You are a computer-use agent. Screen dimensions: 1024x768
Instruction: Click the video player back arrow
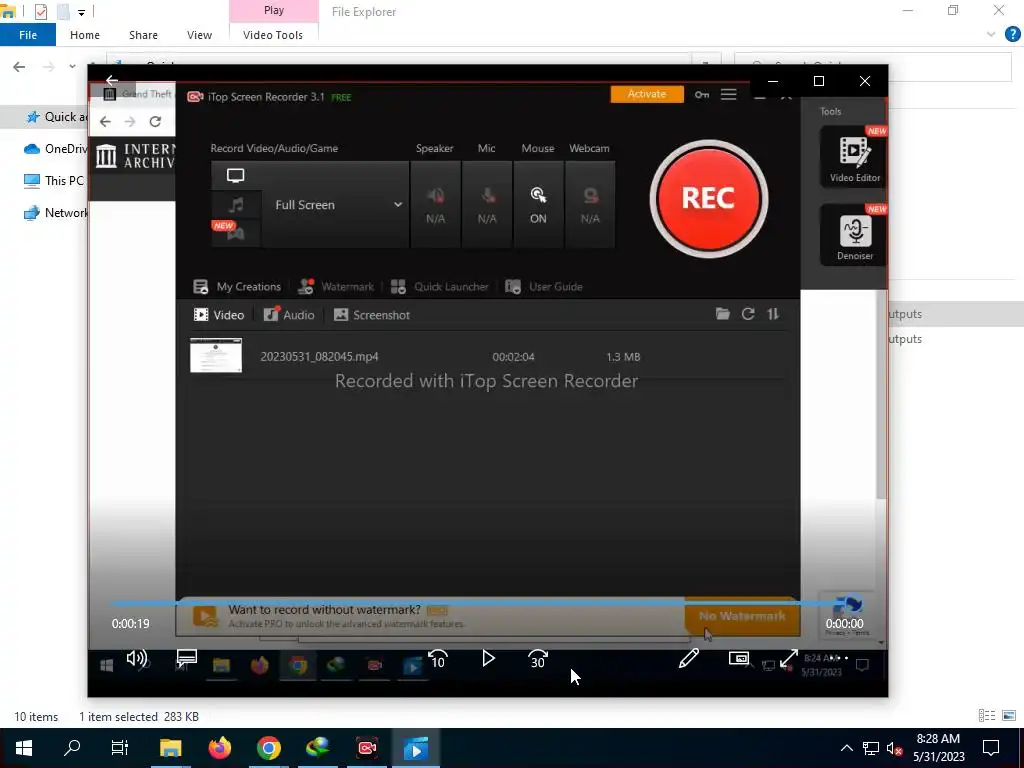pyautogui.click(x=112, y=80)
